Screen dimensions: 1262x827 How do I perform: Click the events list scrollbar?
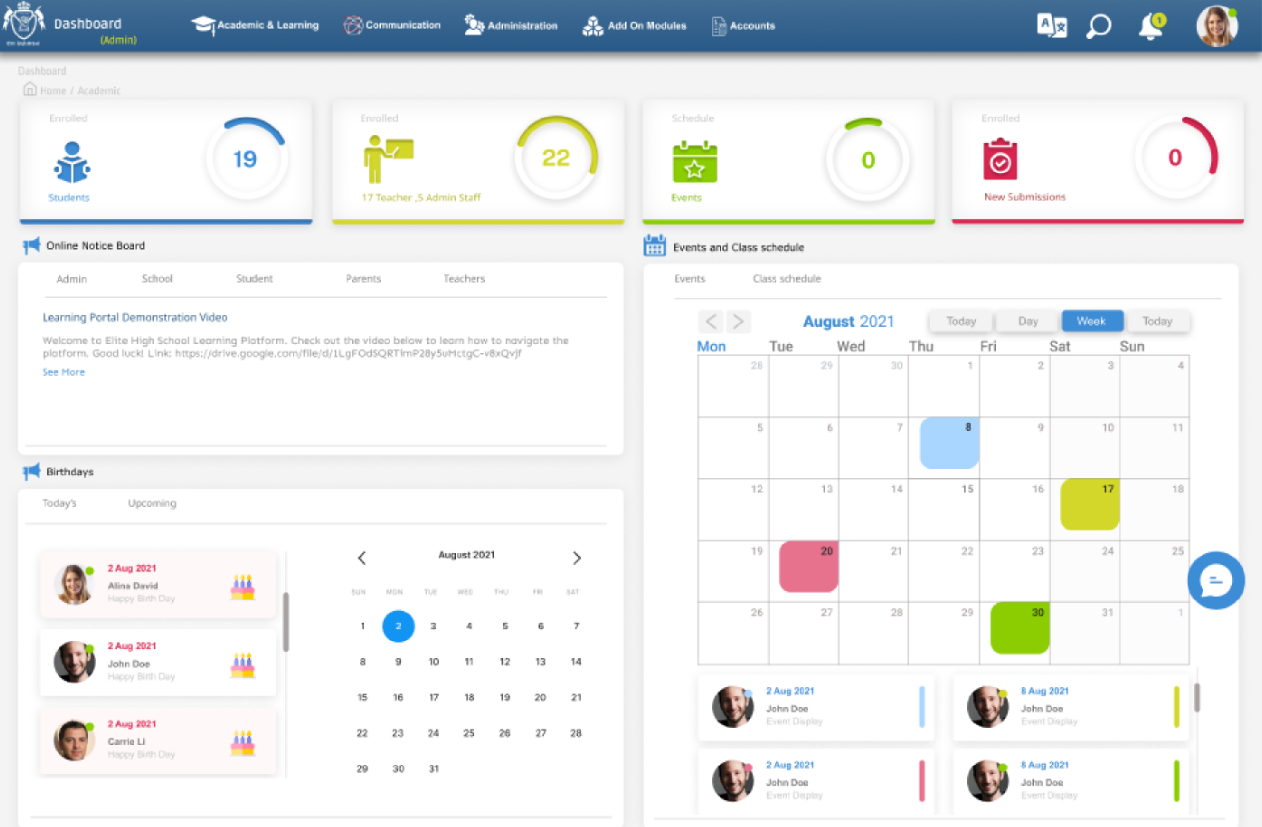point(1197,697)
